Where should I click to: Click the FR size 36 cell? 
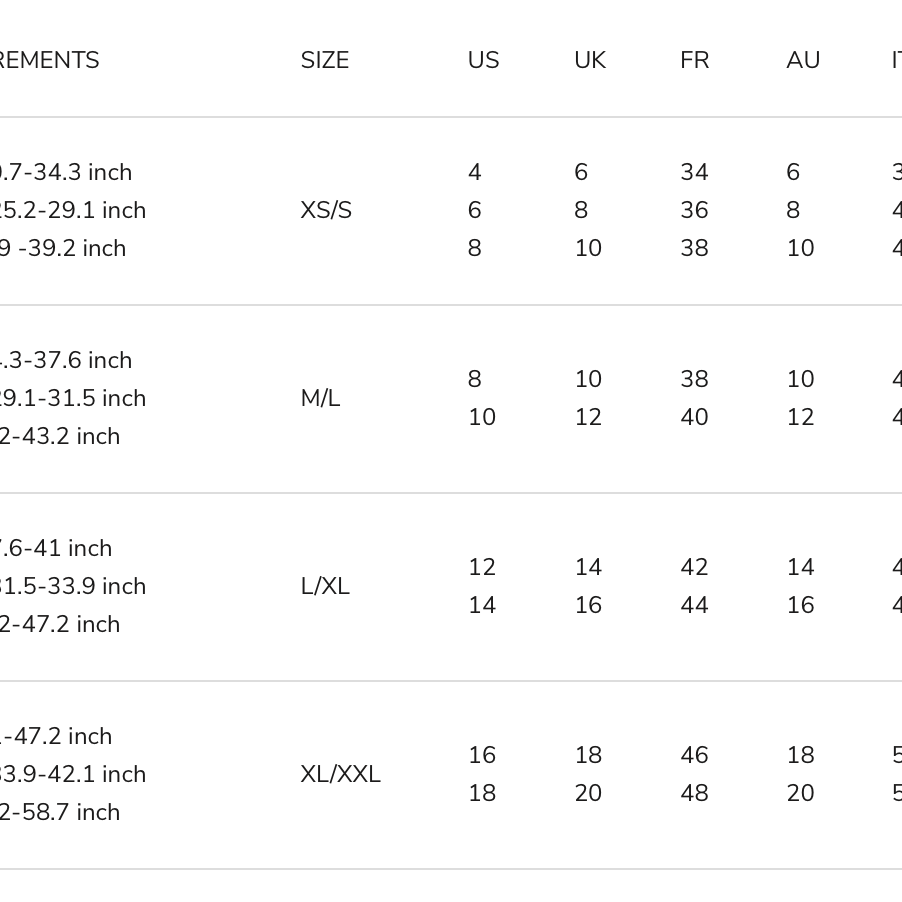(x=694, y=211)
